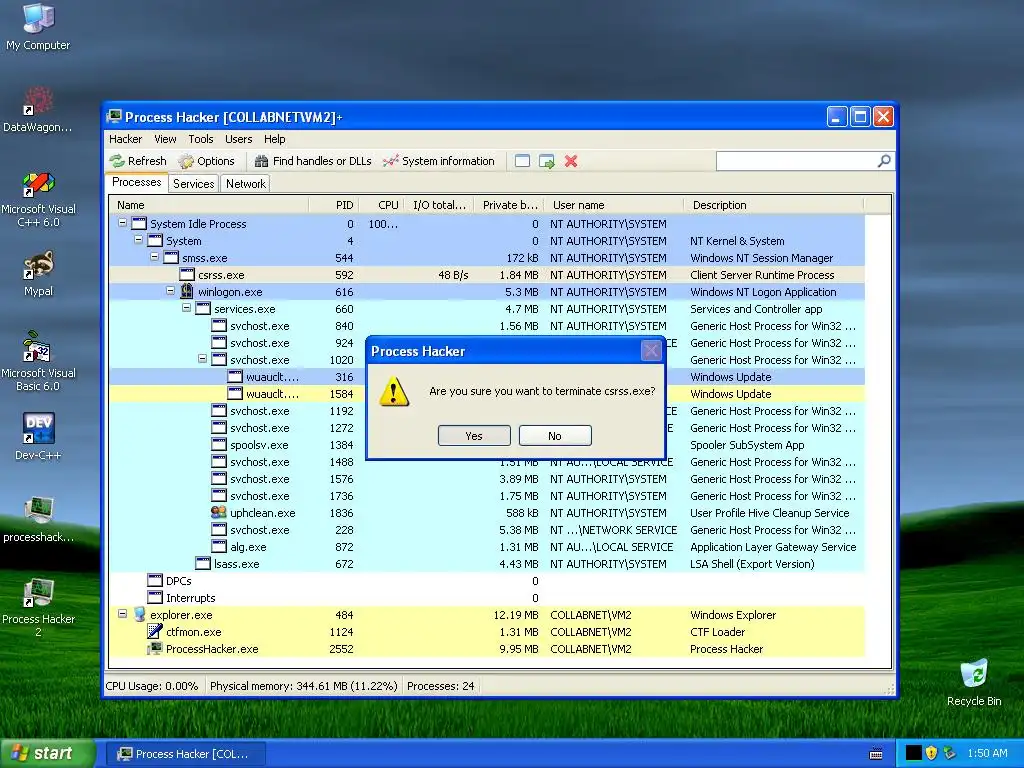Click Find handles or DLLs
Screen dimensions: 1024x768
[313, 161]
